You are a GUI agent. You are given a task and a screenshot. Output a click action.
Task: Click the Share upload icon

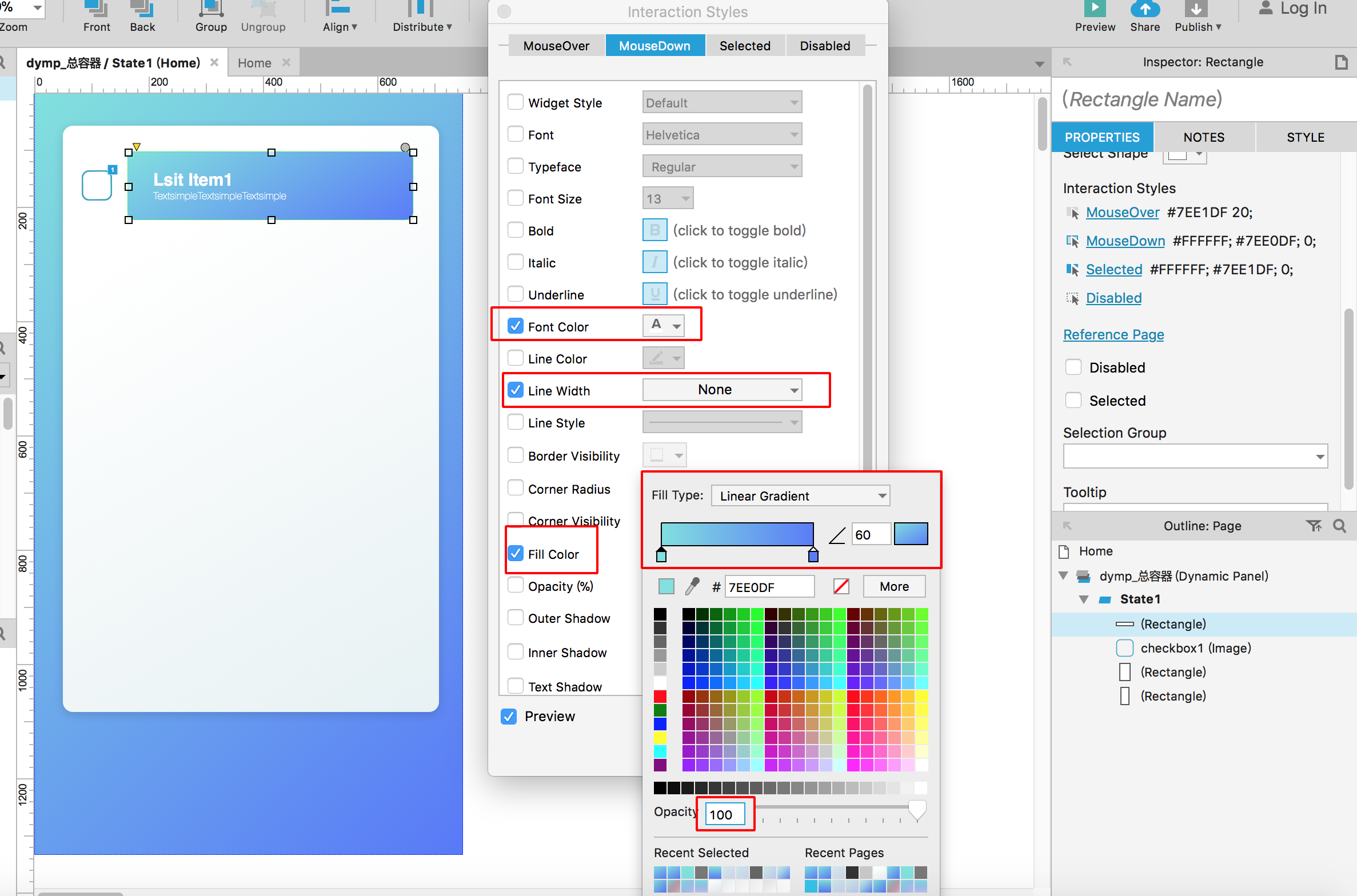(1145, 8)
